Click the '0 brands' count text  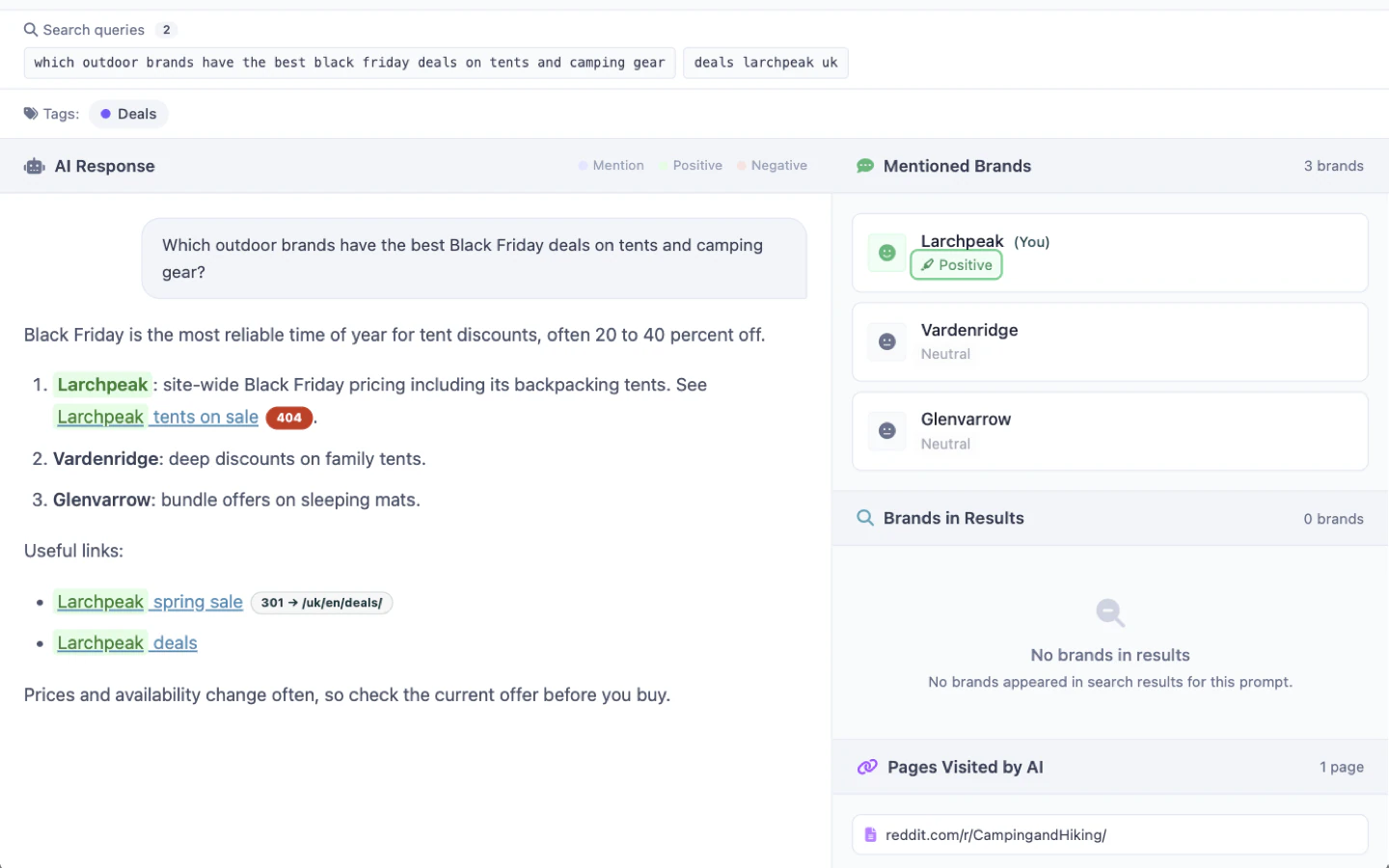1333,519
